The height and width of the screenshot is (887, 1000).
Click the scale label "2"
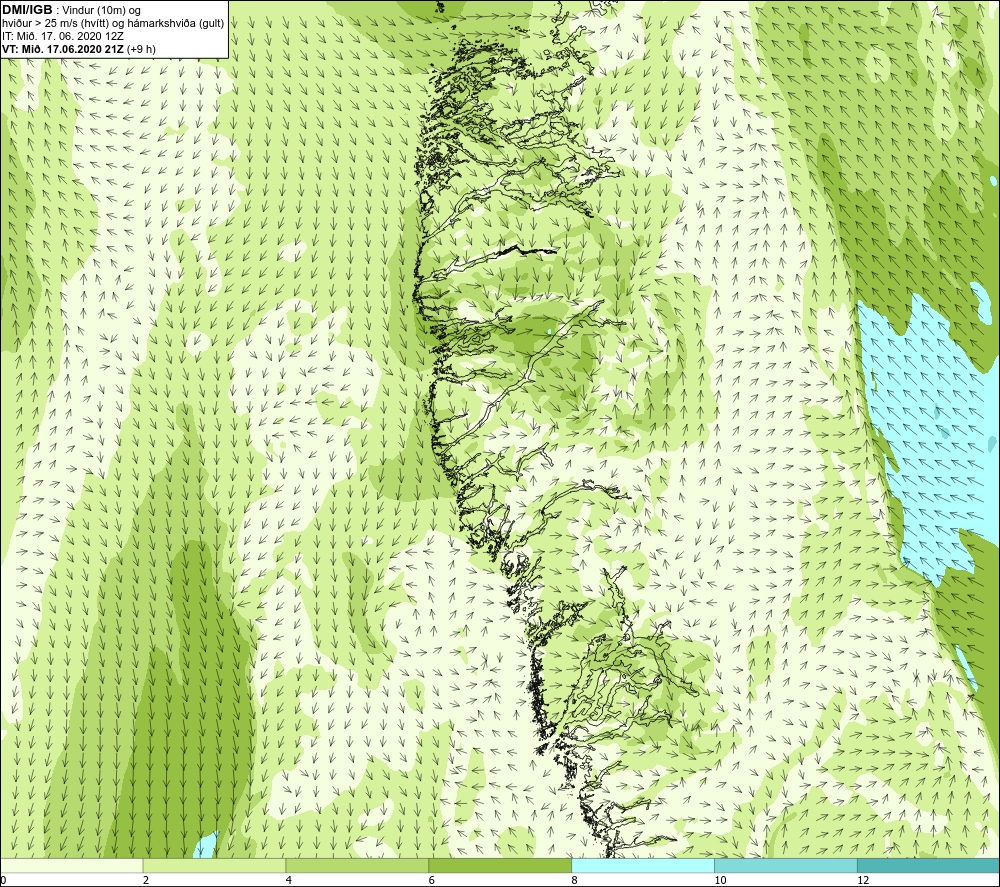tap(146, 881)
